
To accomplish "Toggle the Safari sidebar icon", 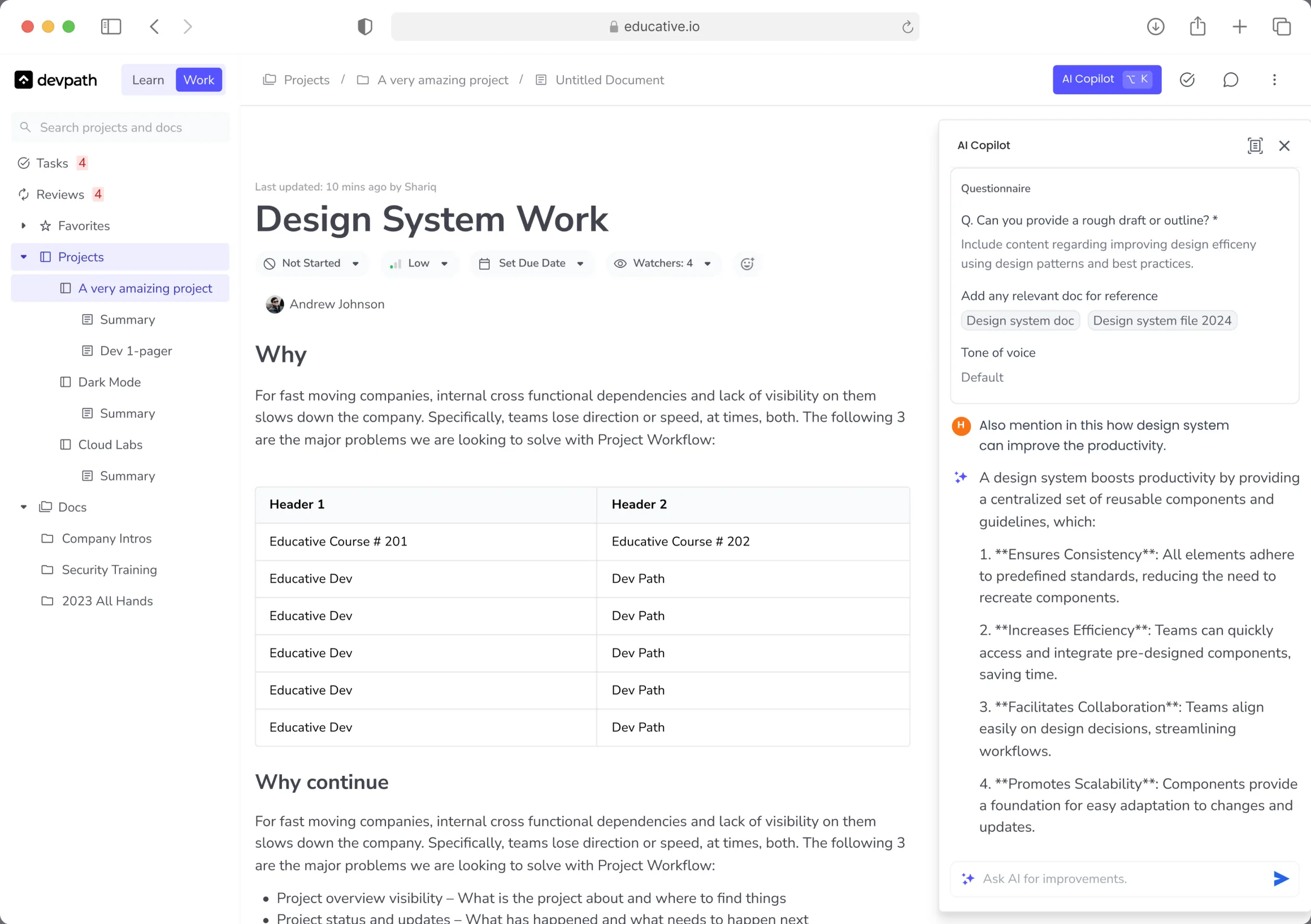I will pyautogui.click(x=111, y=26).
